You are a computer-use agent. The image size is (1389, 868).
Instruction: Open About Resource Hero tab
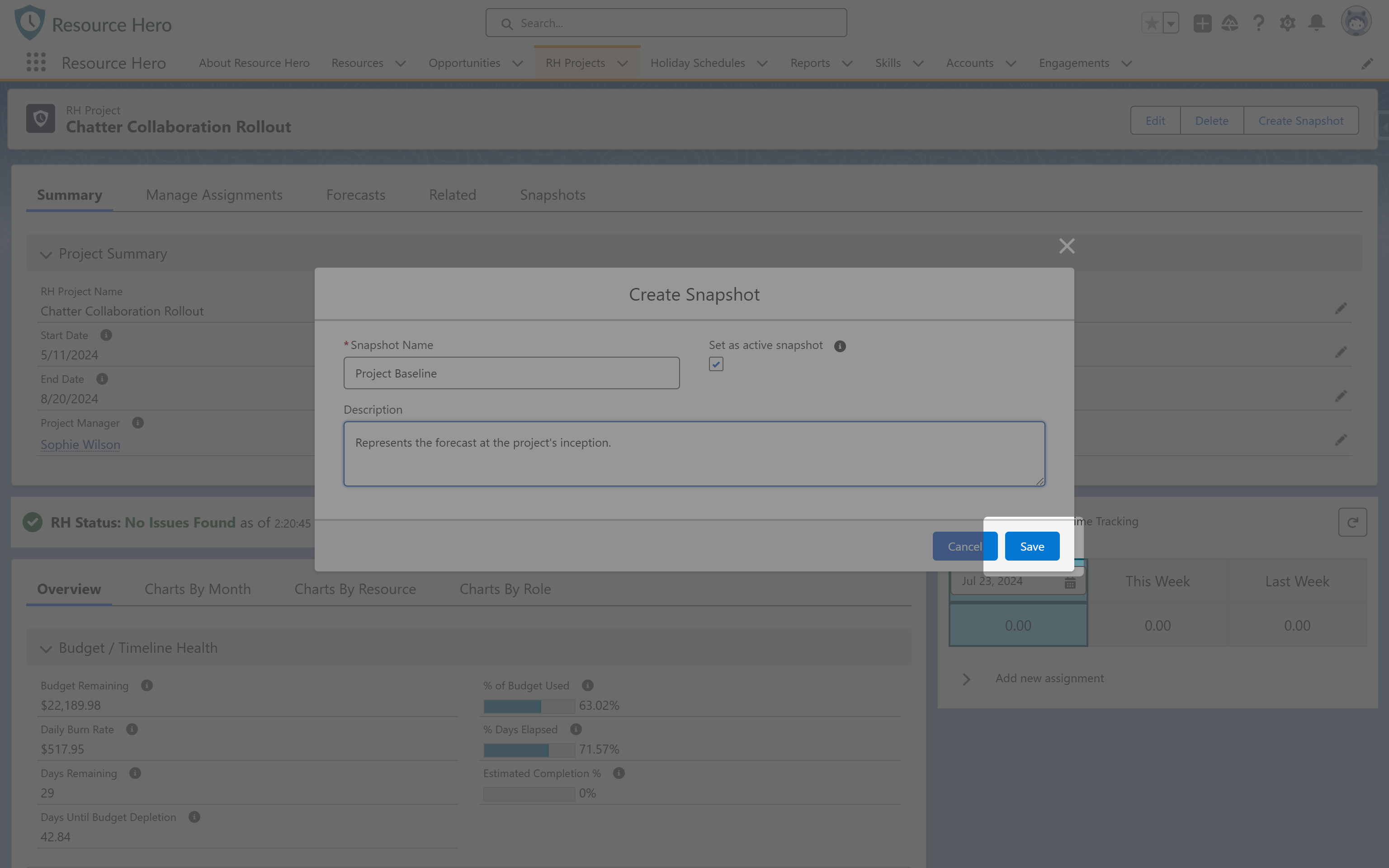(254, 62)
